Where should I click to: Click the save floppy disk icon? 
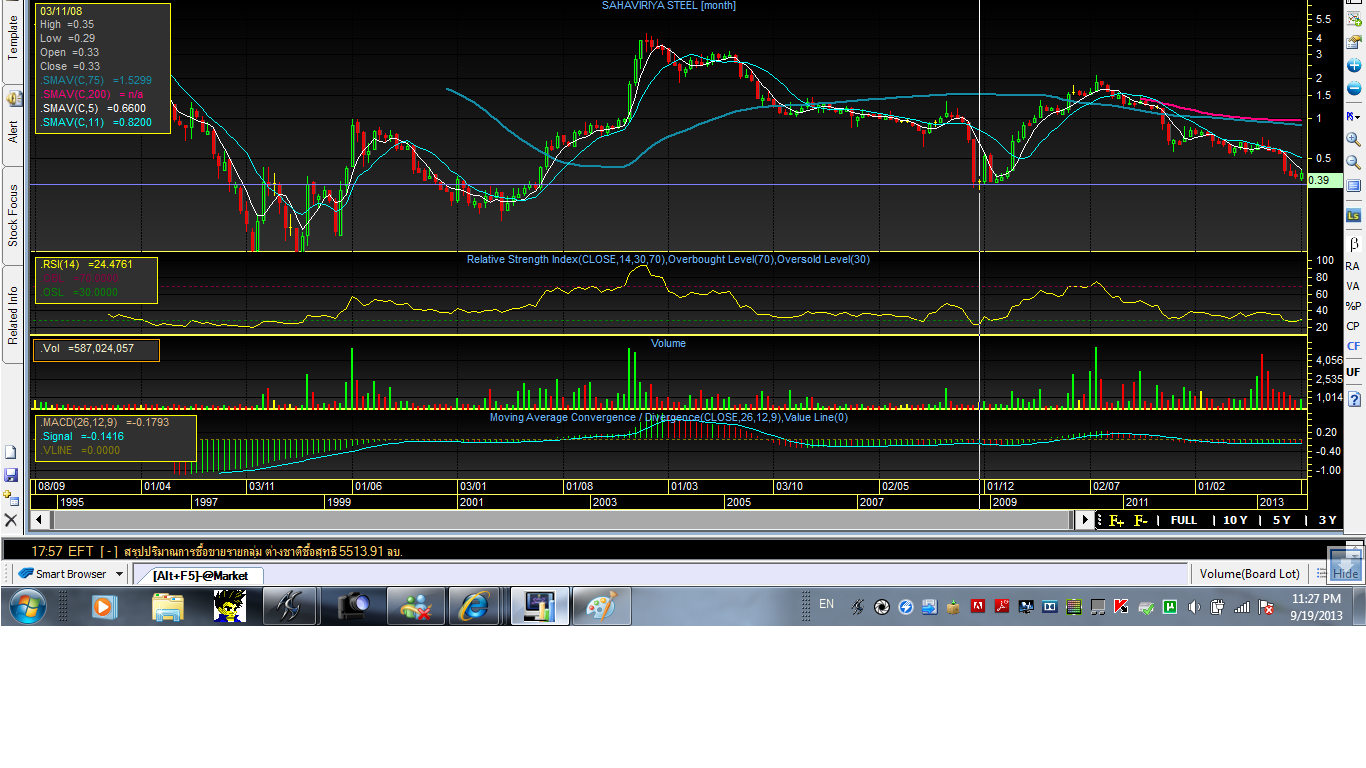pyautogui.click(x=11, y=475)
